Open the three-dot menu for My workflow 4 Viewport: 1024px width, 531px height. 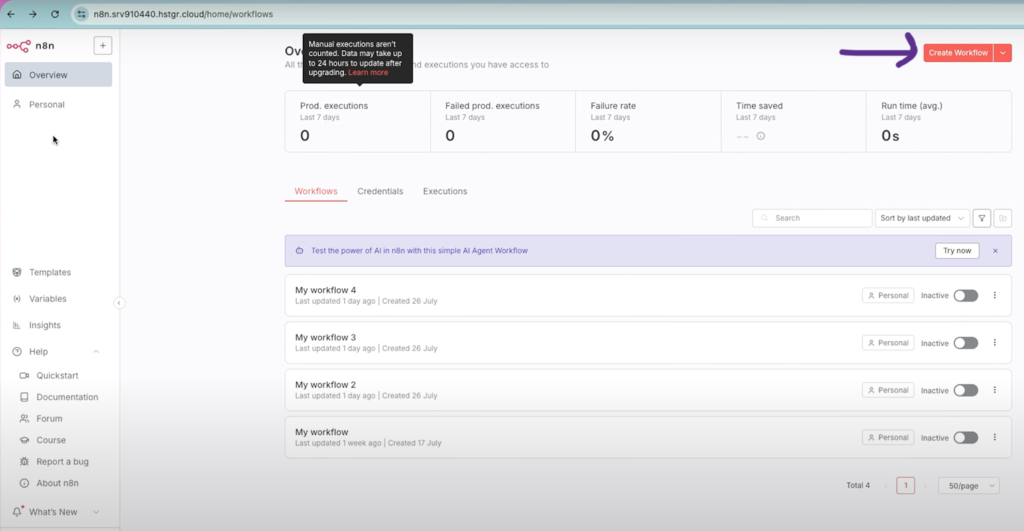pyautogui.click(x=995, y=295)
